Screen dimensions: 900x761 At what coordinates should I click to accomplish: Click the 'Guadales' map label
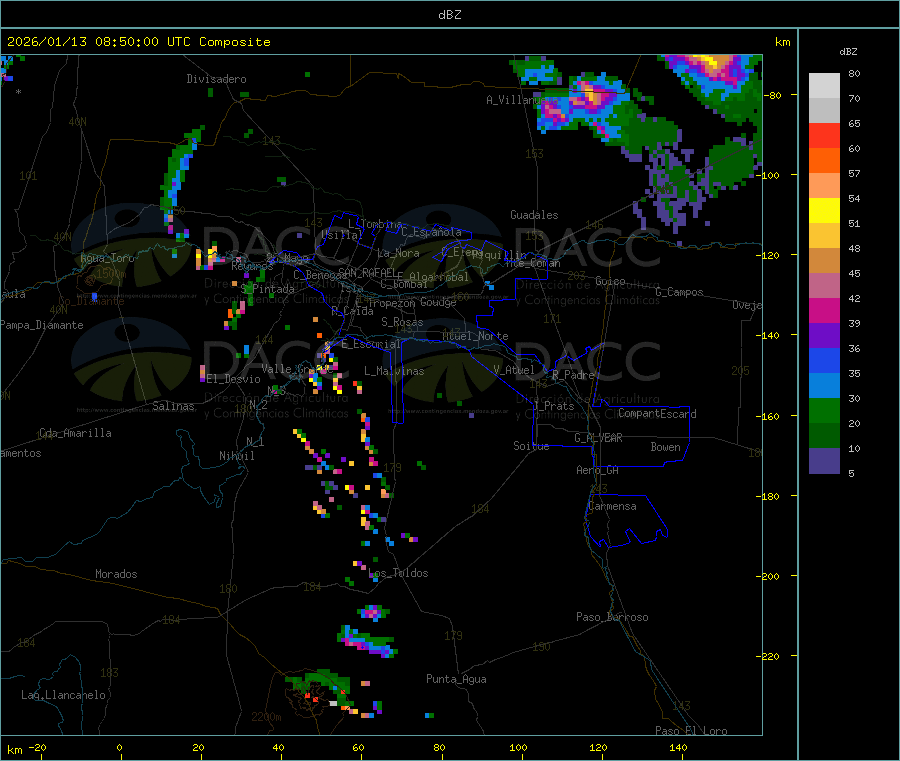pos(534,215)
